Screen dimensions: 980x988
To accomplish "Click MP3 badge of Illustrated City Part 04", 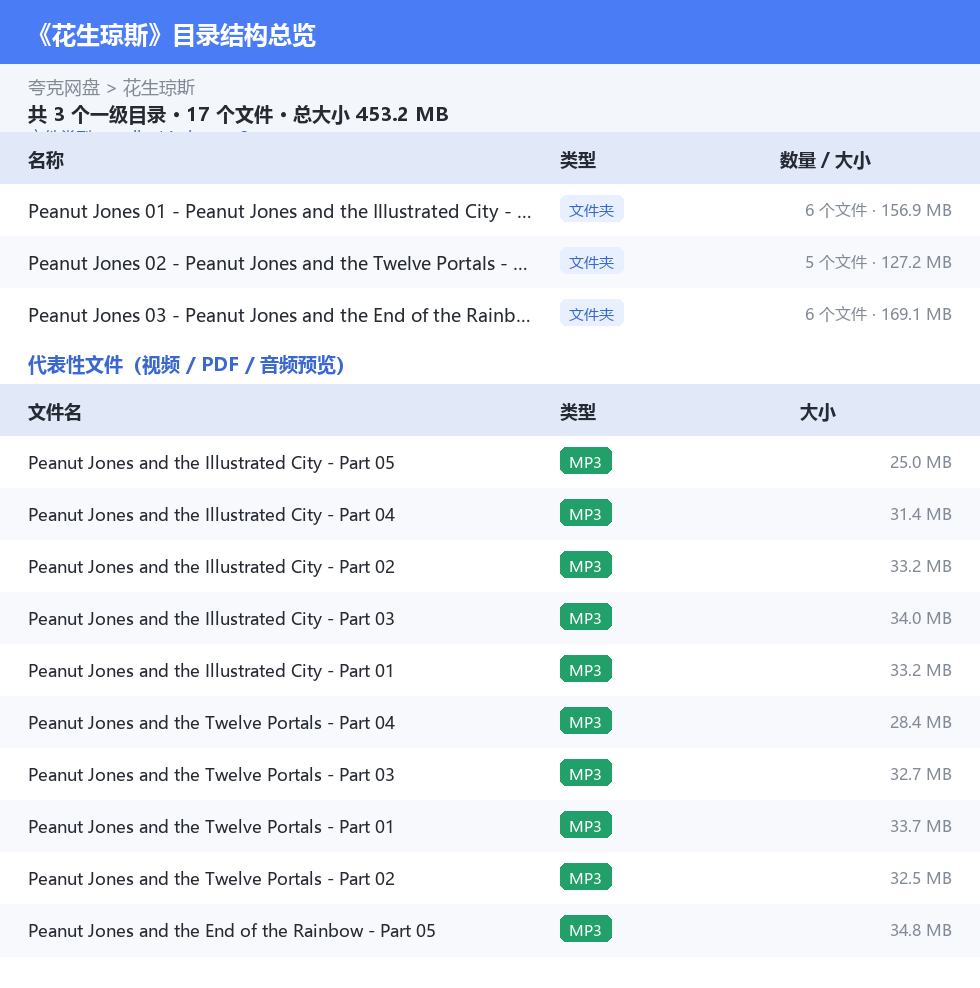I will pos(585,514).
